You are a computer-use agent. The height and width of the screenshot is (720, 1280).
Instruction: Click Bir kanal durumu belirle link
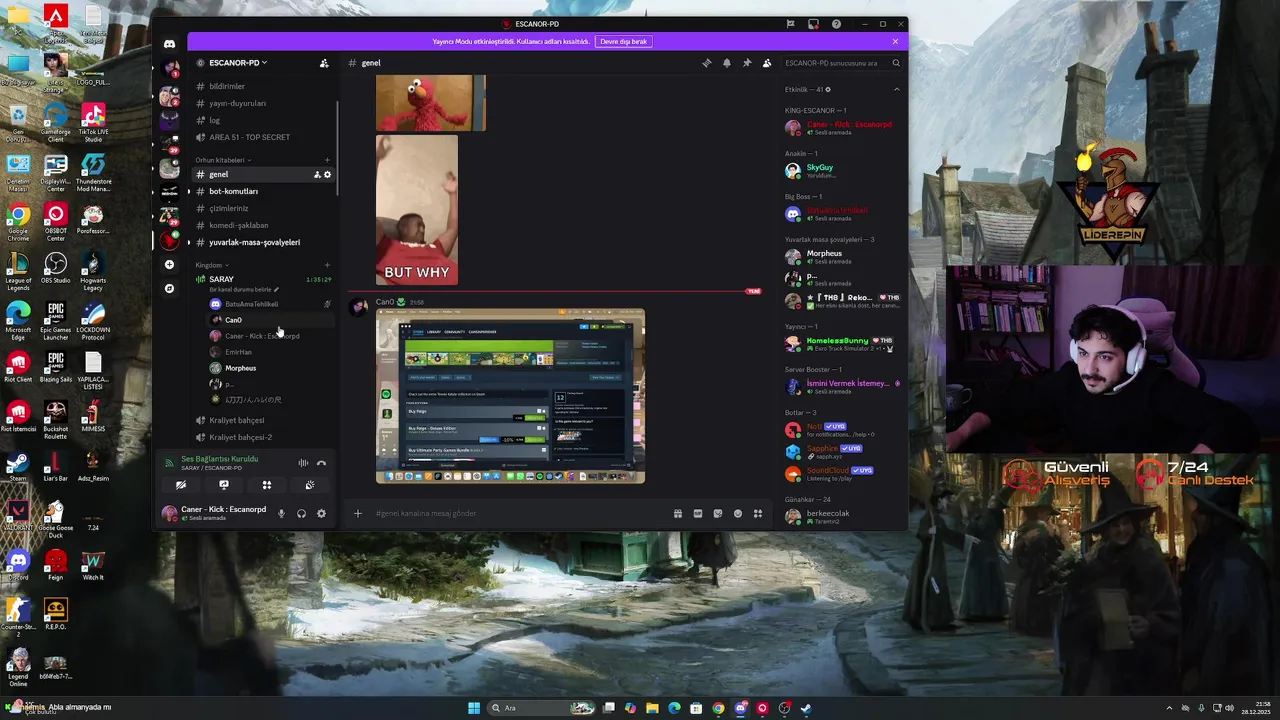click(243, 290)
